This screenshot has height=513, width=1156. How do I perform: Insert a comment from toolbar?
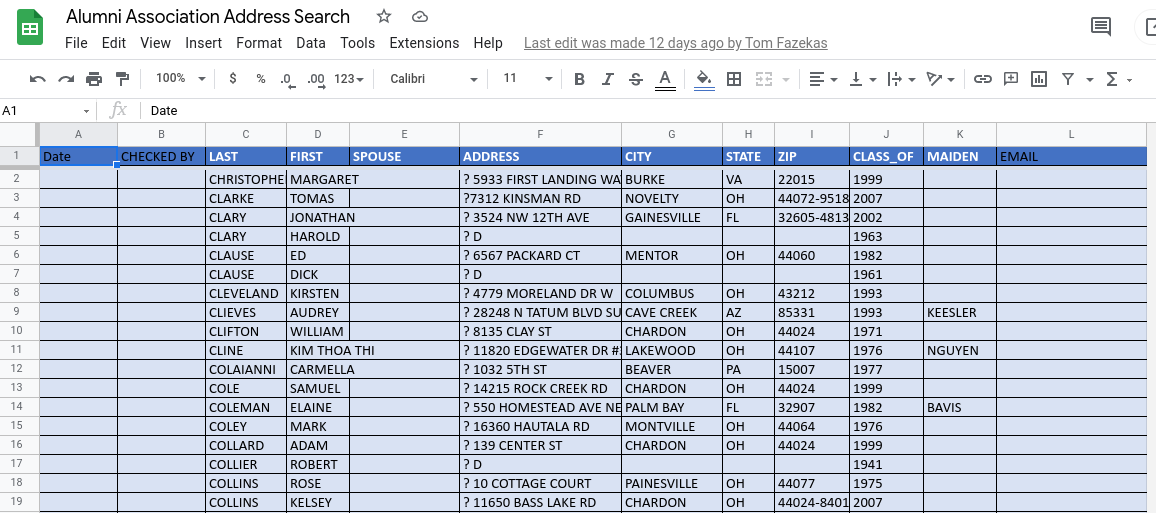[x=1011, y=79]
